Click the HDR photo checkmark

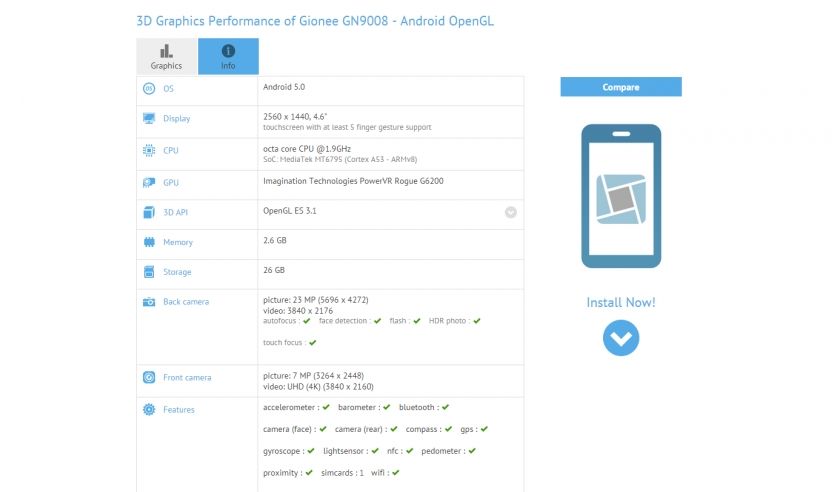[x=477, y=321]
